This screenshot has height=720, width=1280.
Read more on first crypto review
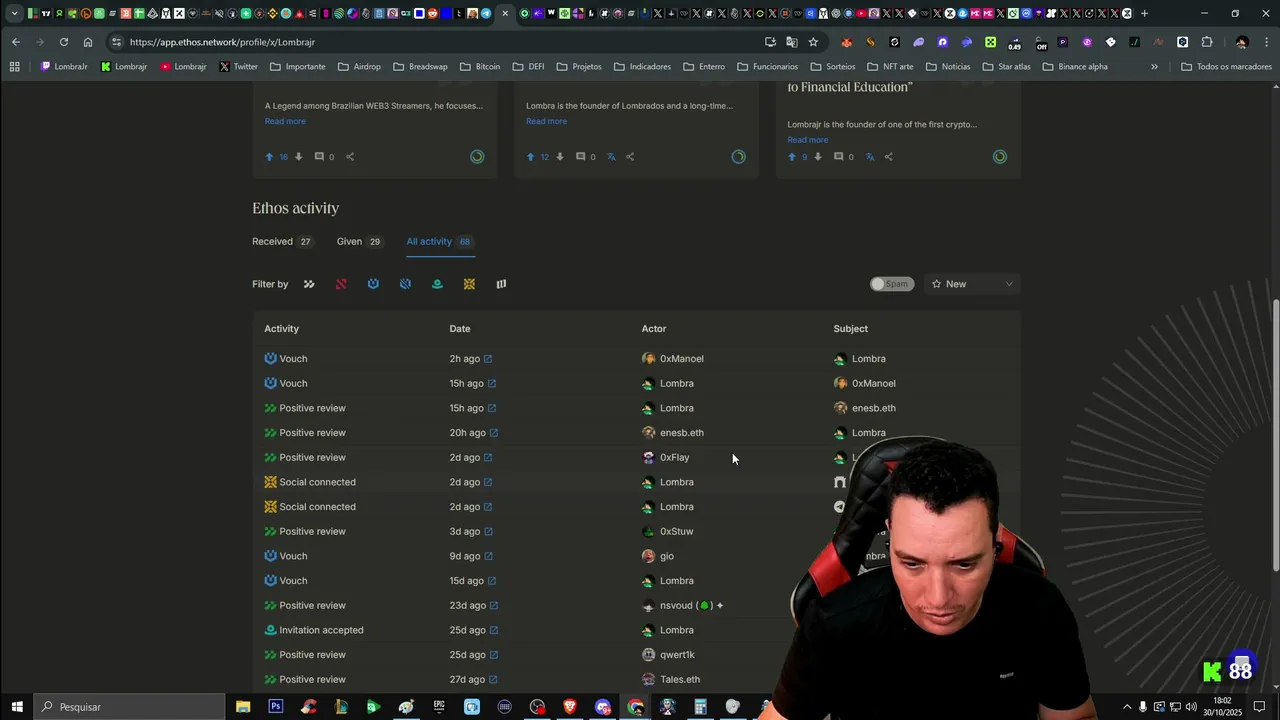tap(807, 140)
